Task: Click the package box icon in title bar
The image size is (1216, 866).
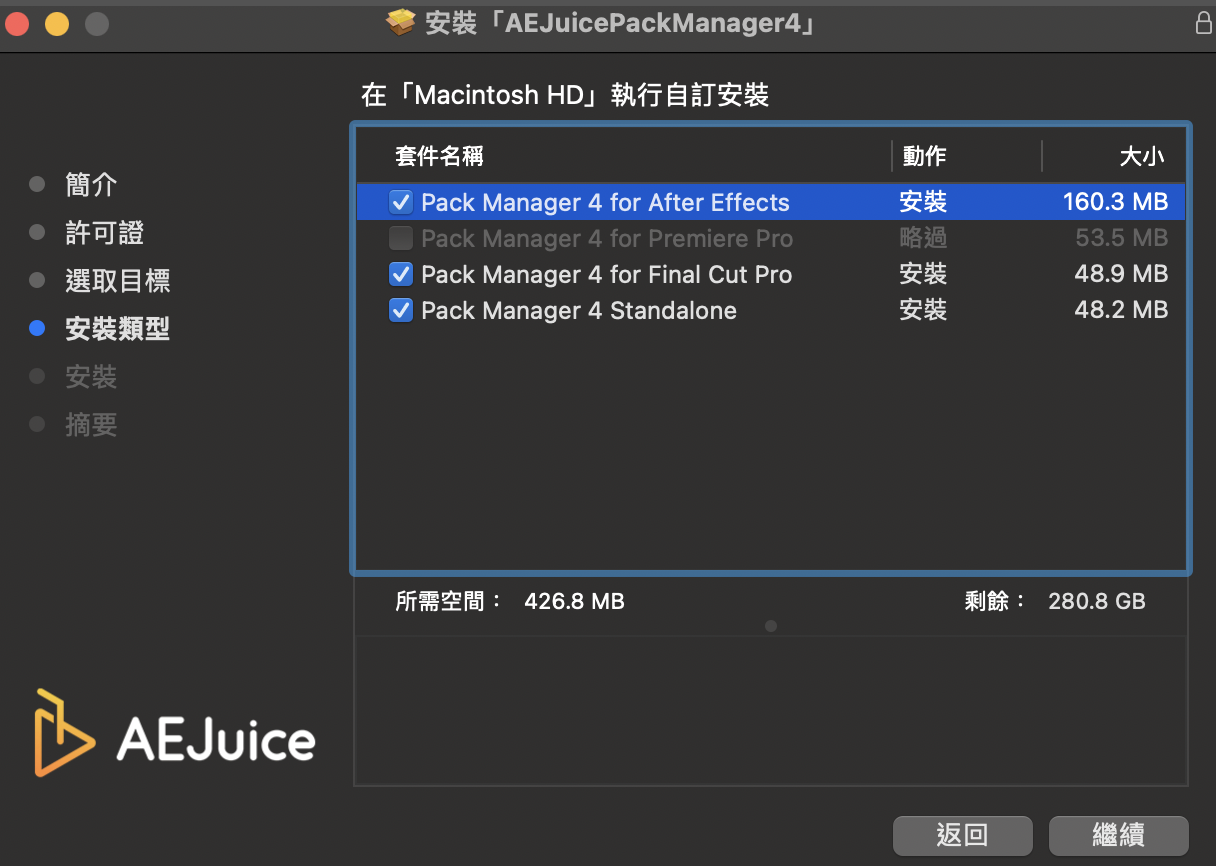Action: [x=401, y=23]
